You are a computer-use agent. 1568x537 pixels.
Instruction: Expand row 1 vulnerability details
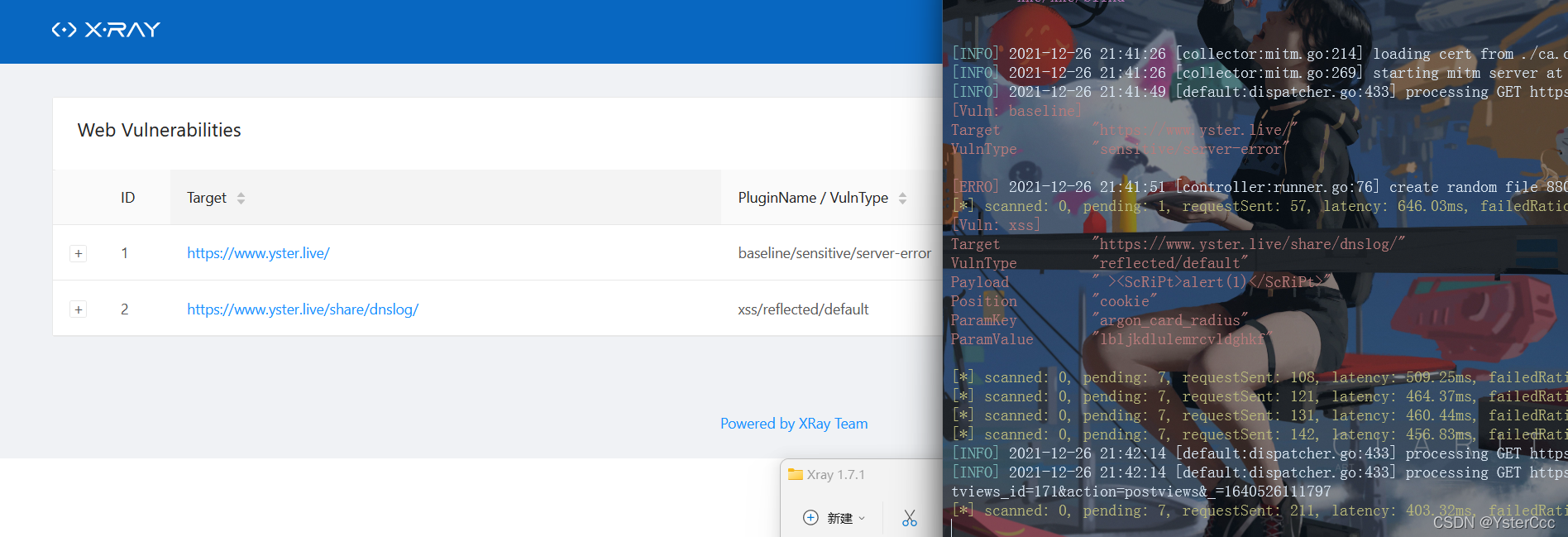pyautogui.click(x=79, y=253)
